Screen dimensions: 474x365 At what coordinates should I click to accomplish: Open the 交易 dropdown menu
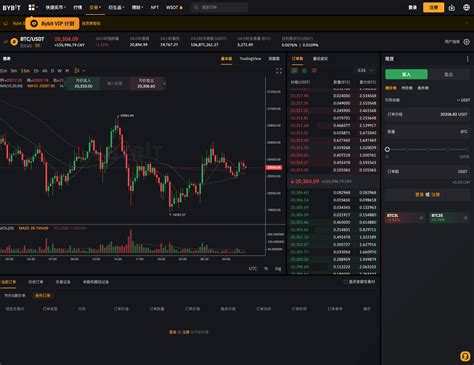coord(95,7)
